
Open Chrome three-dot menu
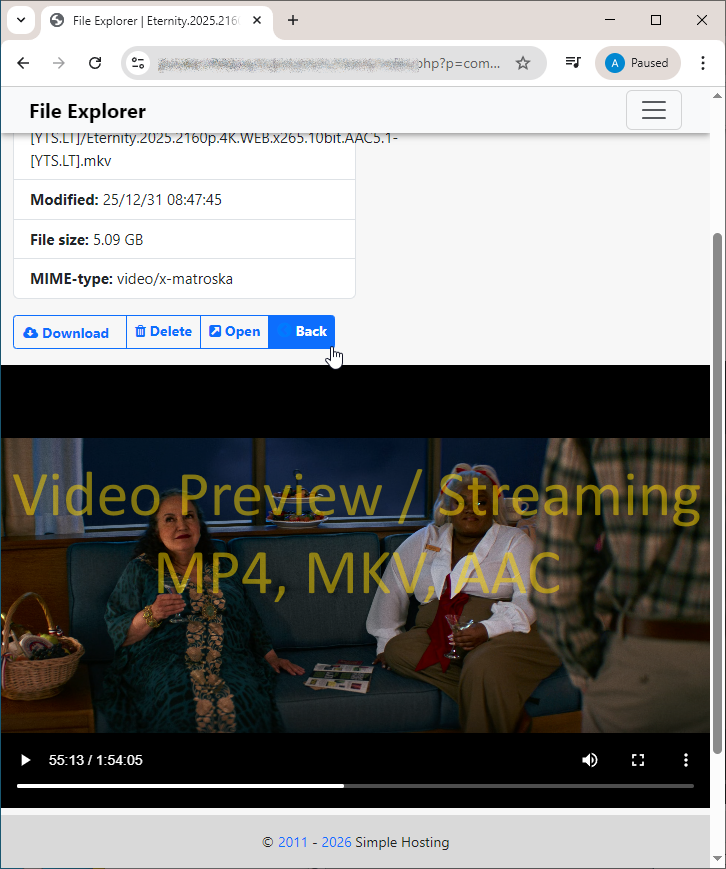[703, 63]
